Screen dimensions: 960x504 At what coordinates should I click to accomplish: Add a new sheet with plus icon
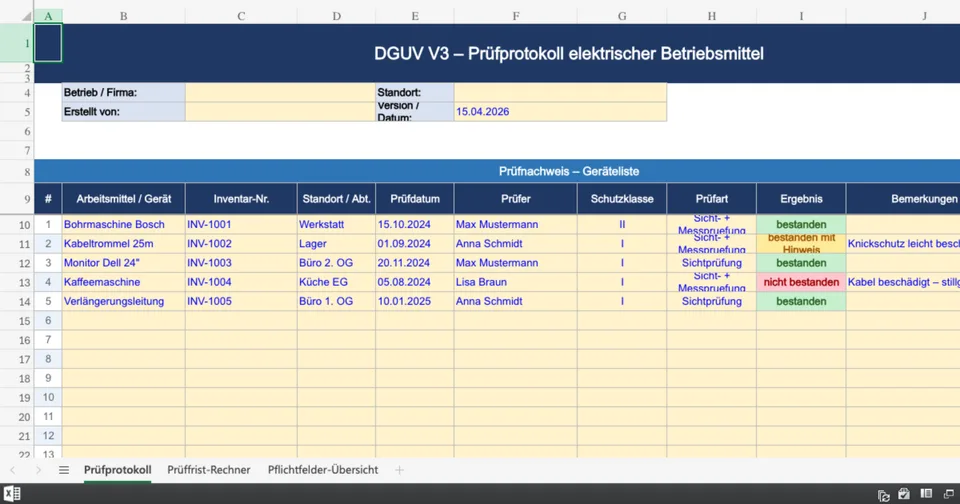coord(399,470)
